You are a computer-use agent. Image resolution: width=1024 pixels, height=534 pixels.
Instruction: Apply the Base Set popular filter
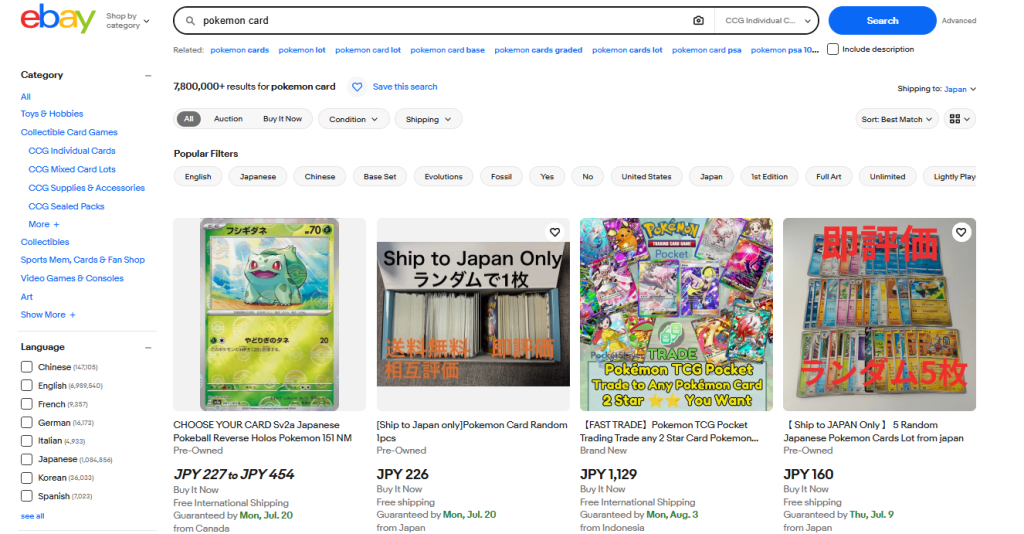tap(379, 176)
